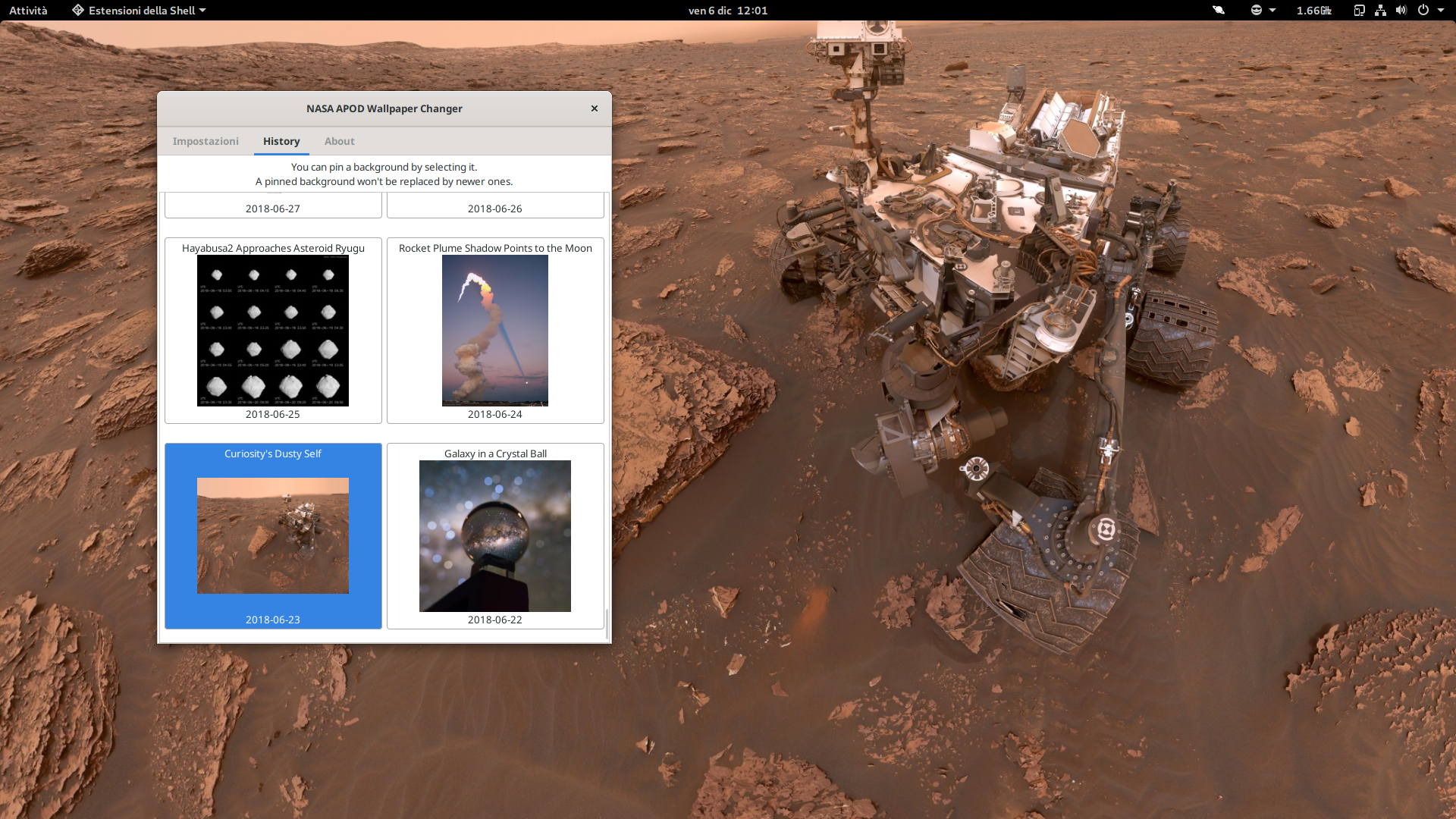1456x819 pixels.
Task: Click the screen/device connect icon in top bar
Action: pos(1359,11)
